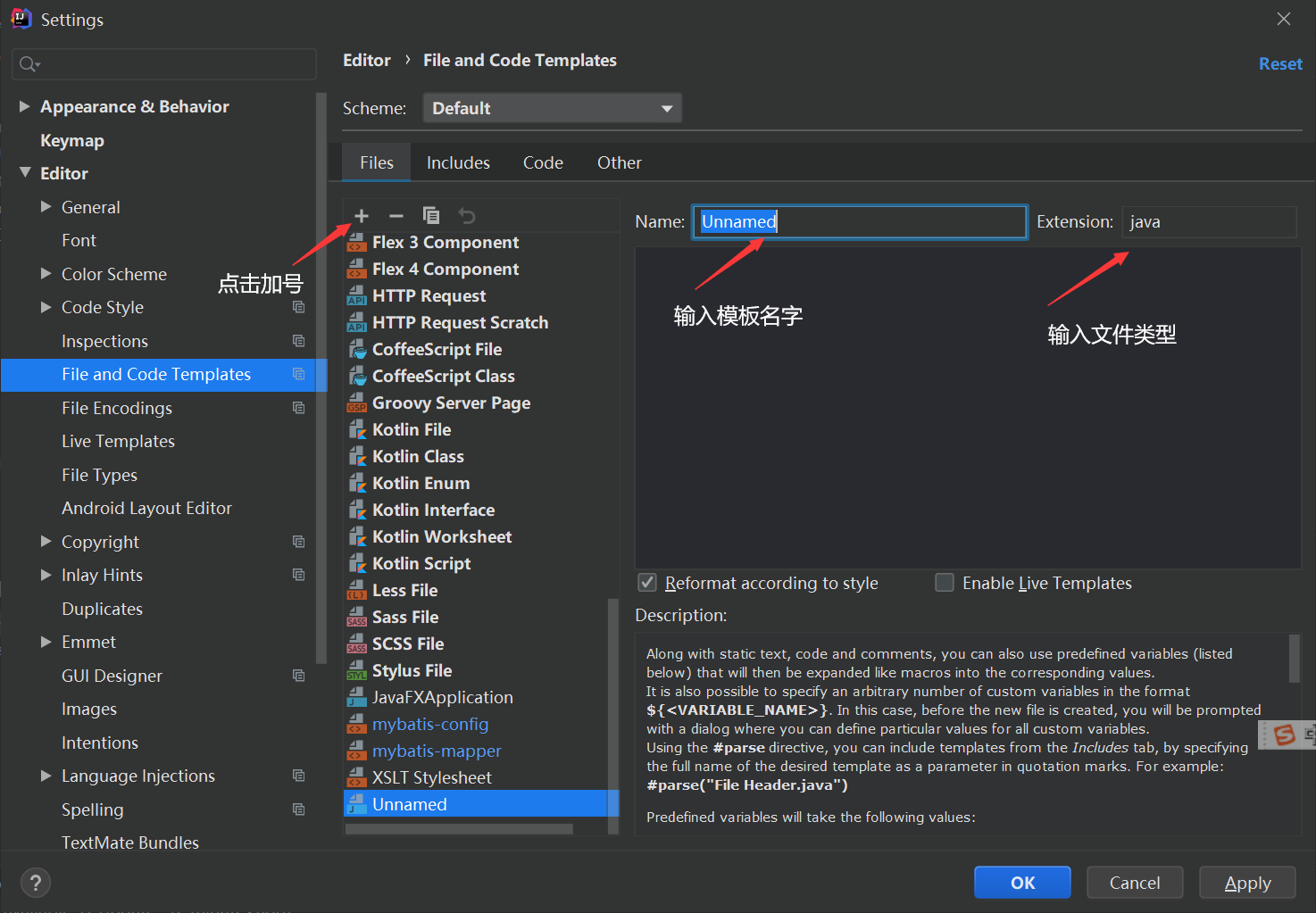Click project-level icon beside GUI Designer
Screen dimensions: 1316x913
[x=299, y=676]
